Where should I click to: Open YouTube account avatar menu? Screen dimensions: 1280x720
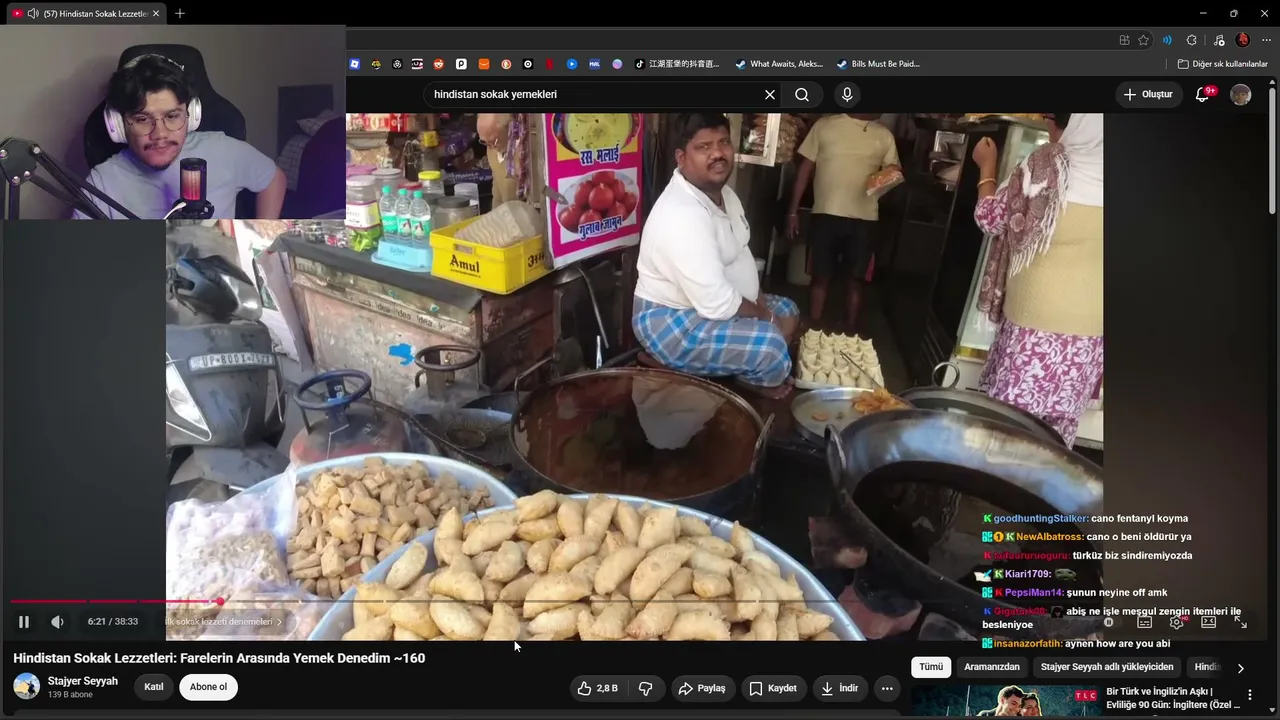pyautogui.click(x=1241, y=94)
